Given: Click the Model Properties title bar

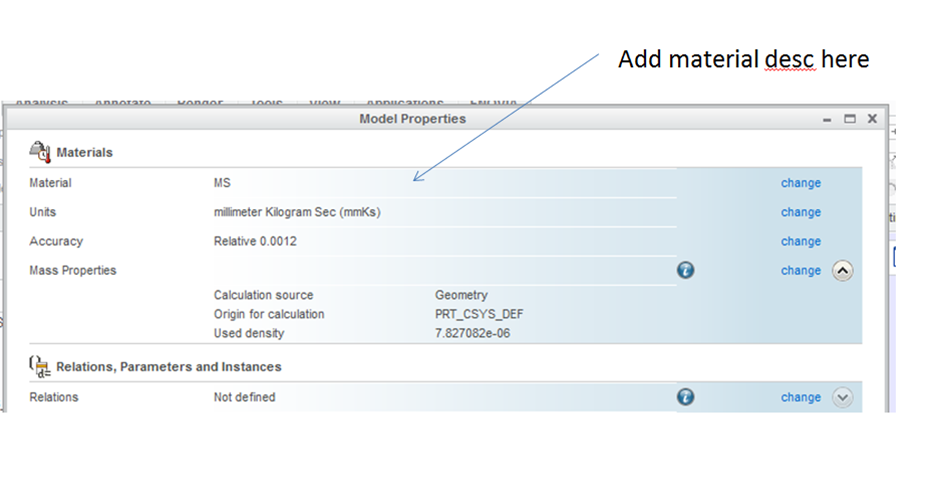Looking at the screenshot, I should (413, 119).
